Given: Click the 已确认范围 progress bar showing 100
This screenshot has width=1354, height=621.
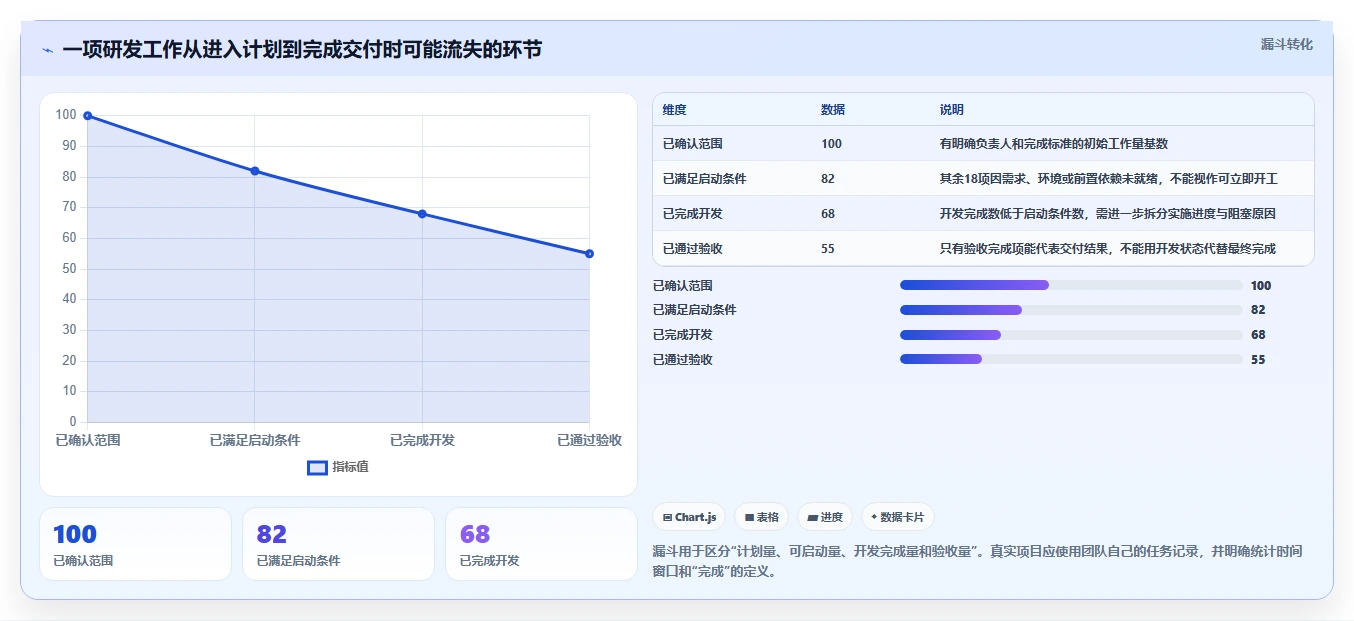Looking at the screenshot, I should 1071,285.
